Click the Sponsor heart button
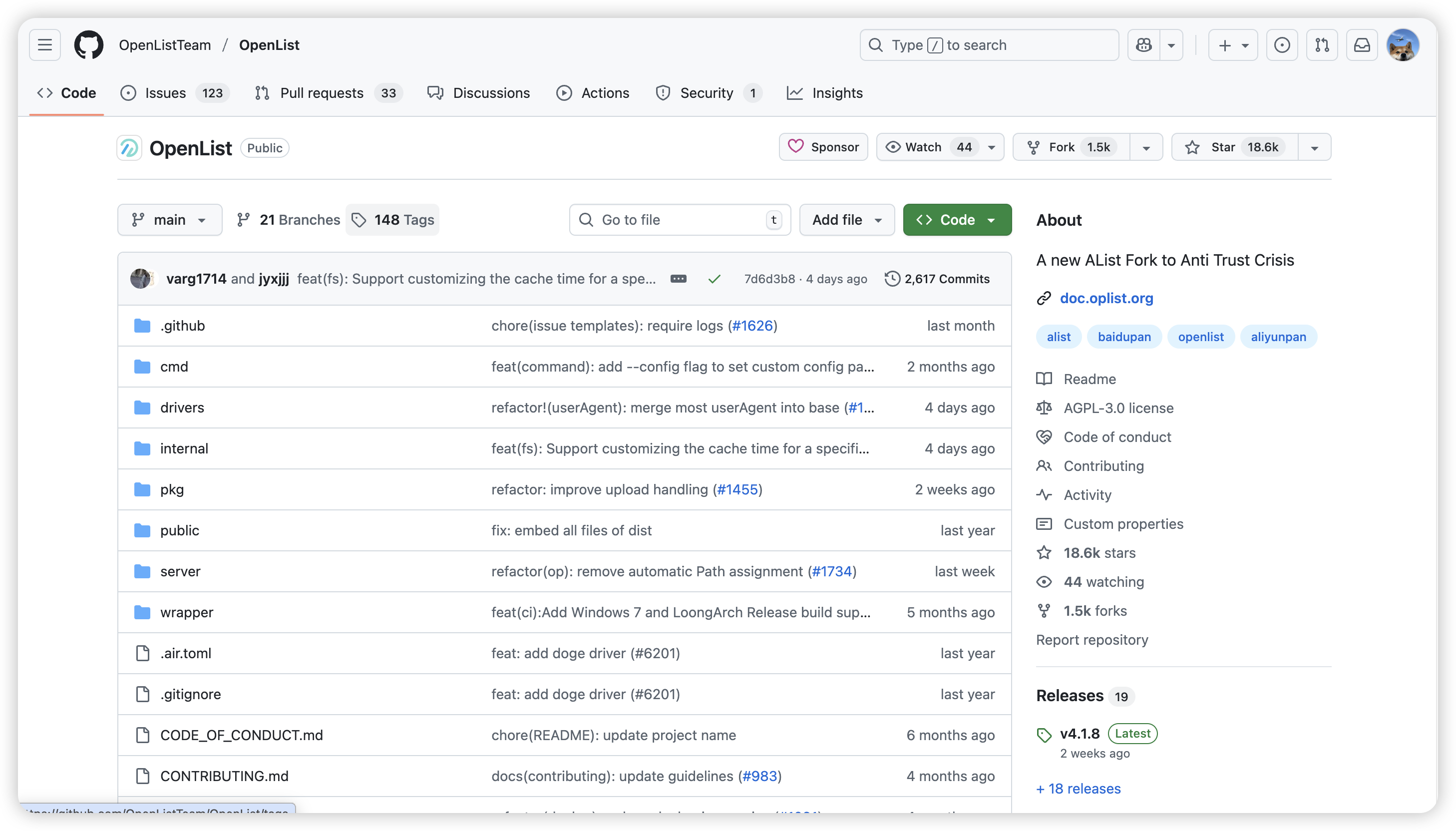This screenshot has height=831, width=1456. coord(823,147)
